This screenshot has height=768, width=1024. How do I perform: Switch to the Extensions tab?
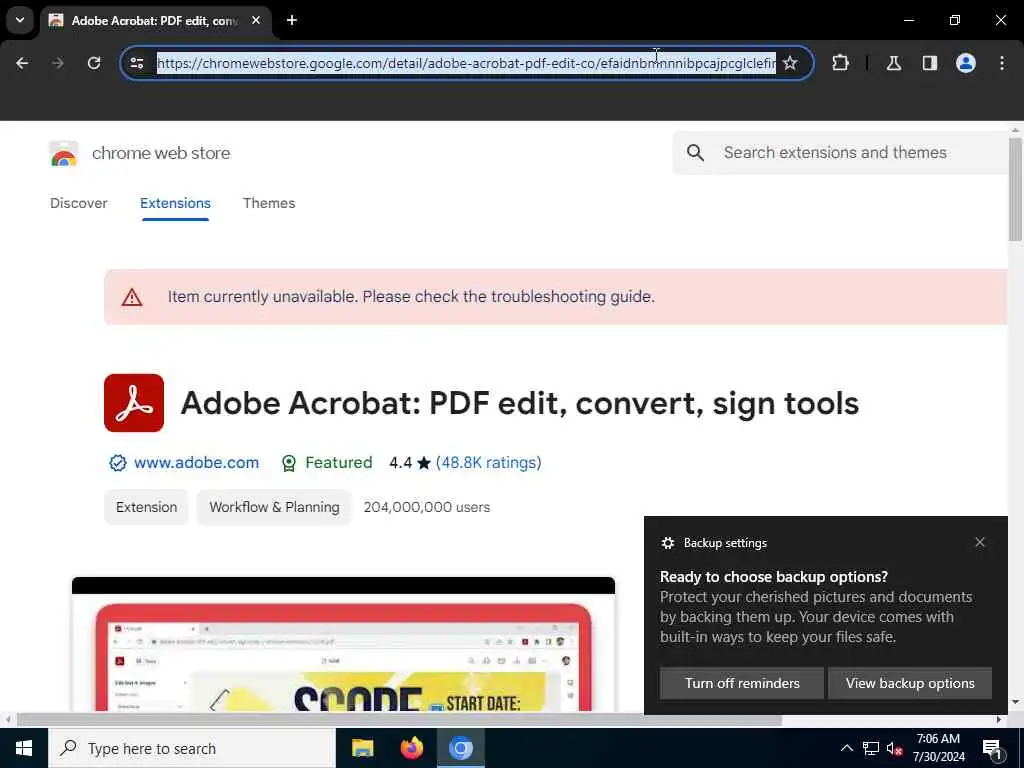point(175,203)
